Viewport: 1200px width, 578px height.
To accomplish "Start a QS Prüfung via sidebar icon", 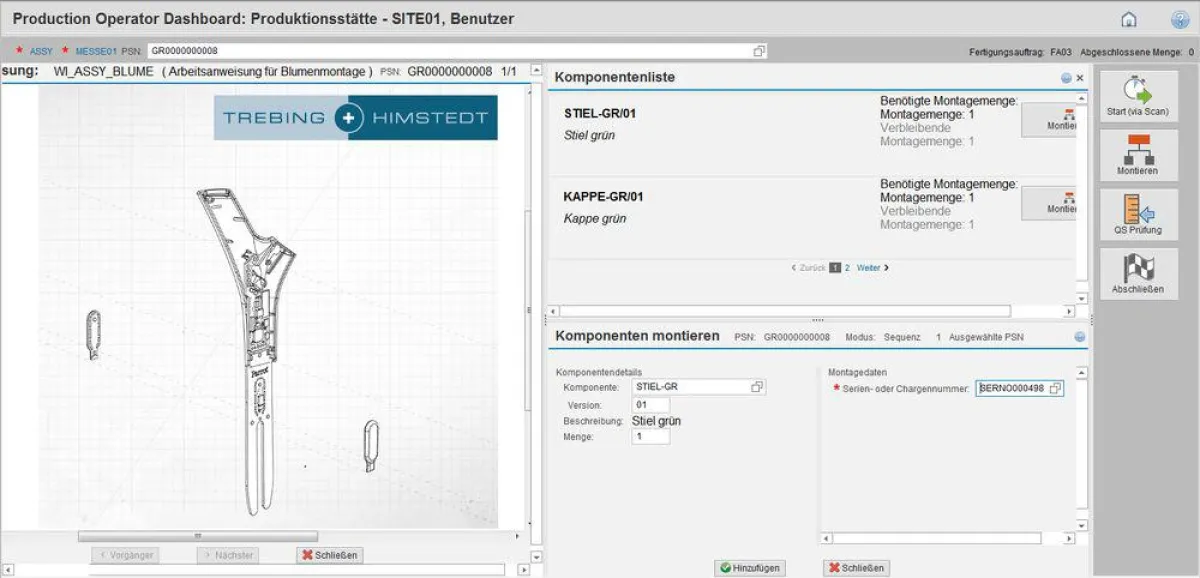I will (x=1139, y=214).
